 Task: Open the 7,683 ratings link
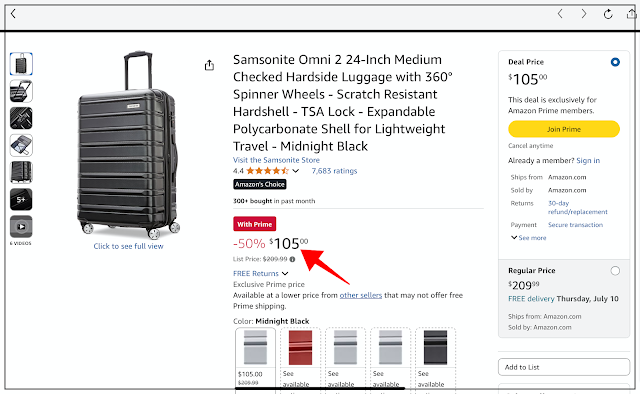(x=334, y=171)
